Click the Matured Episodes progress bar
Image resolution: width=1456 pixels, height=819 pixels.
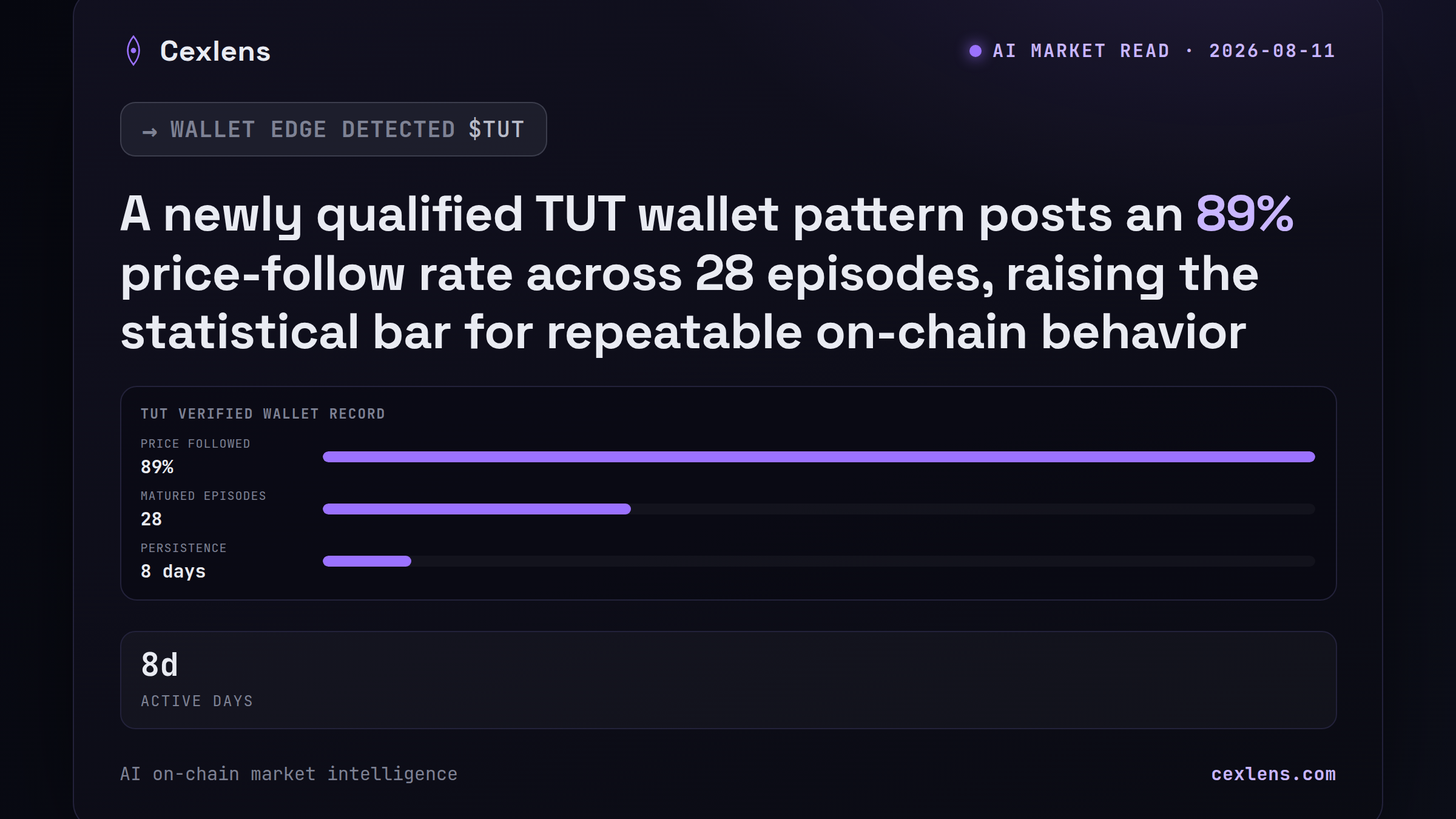coord(819,509)
